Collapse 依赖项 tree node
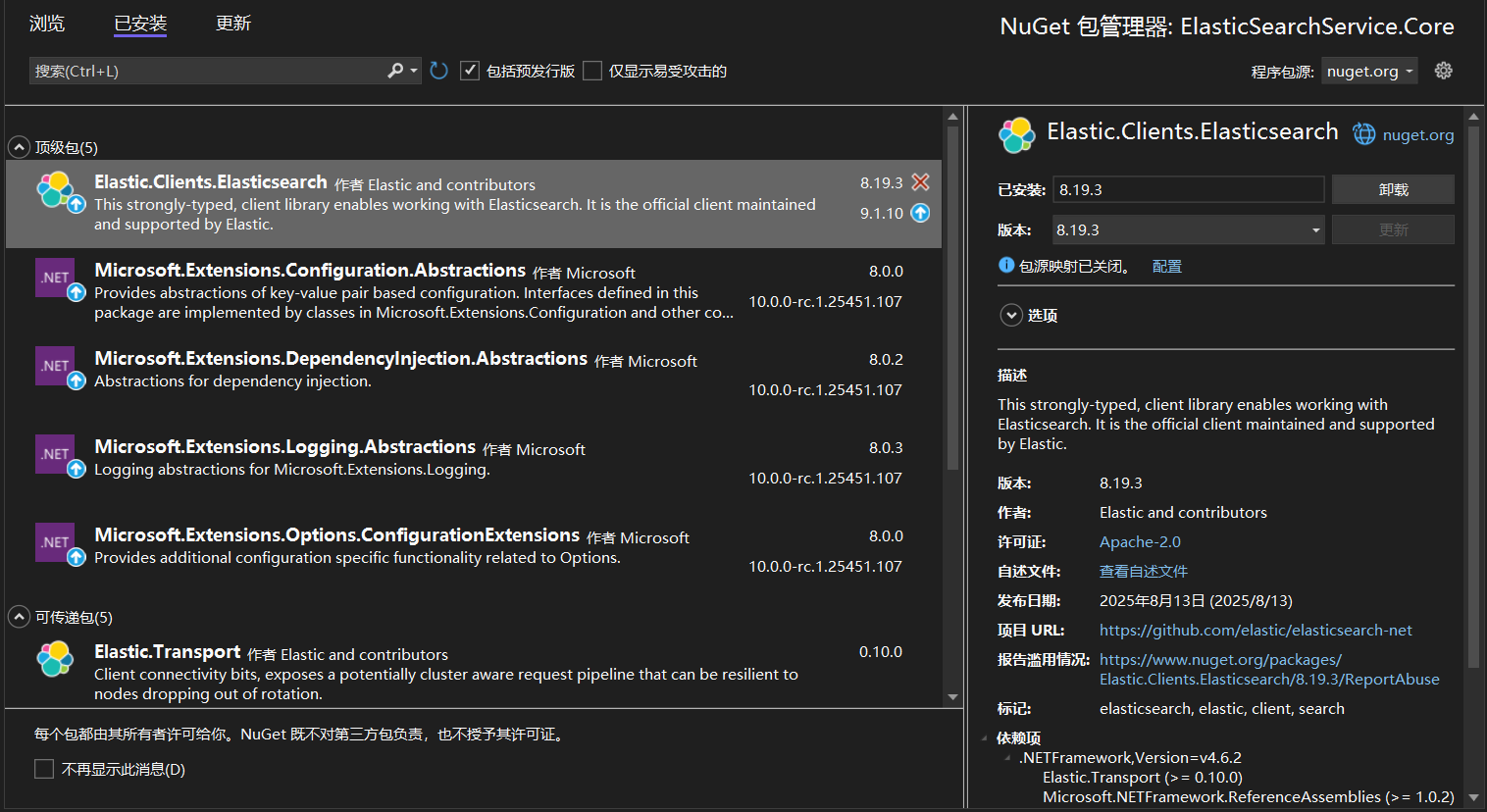1487x812 pixels. [985, 738]
